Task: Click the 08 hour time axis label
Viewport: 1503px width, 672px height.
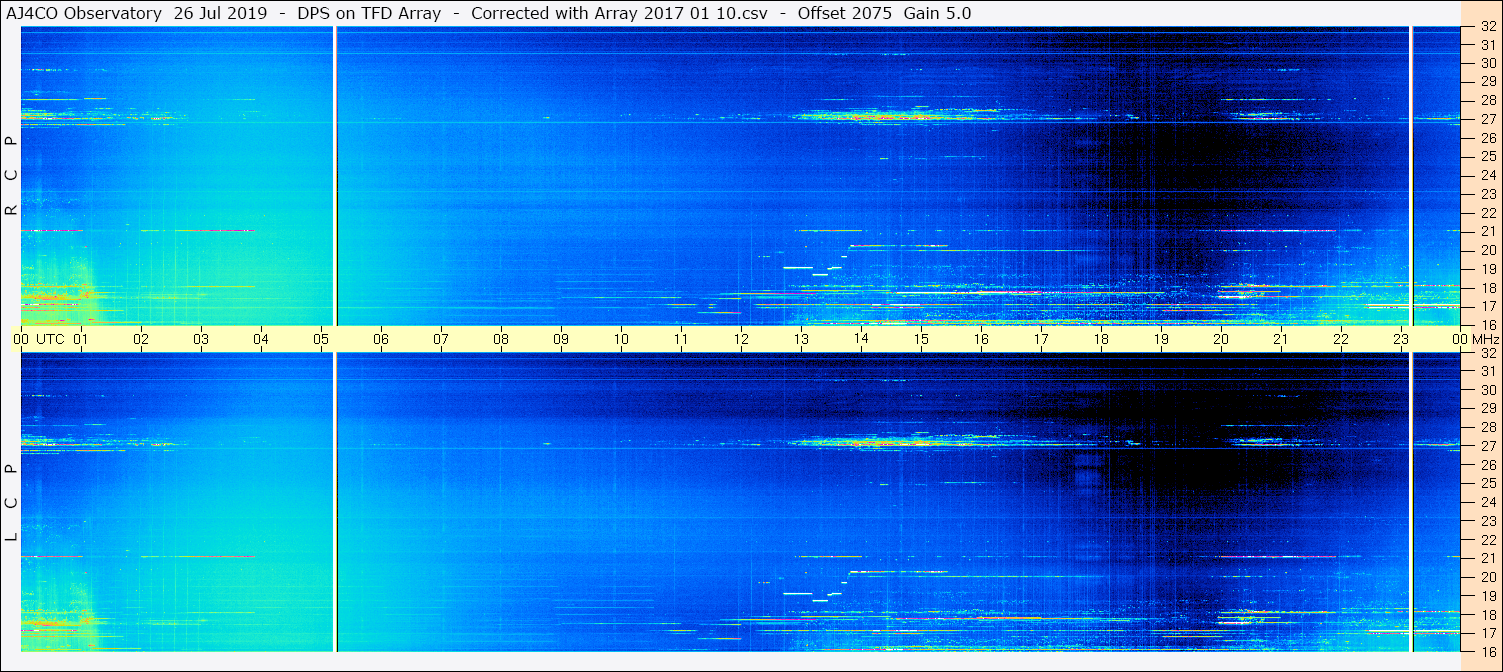Action: coord(501,339)
